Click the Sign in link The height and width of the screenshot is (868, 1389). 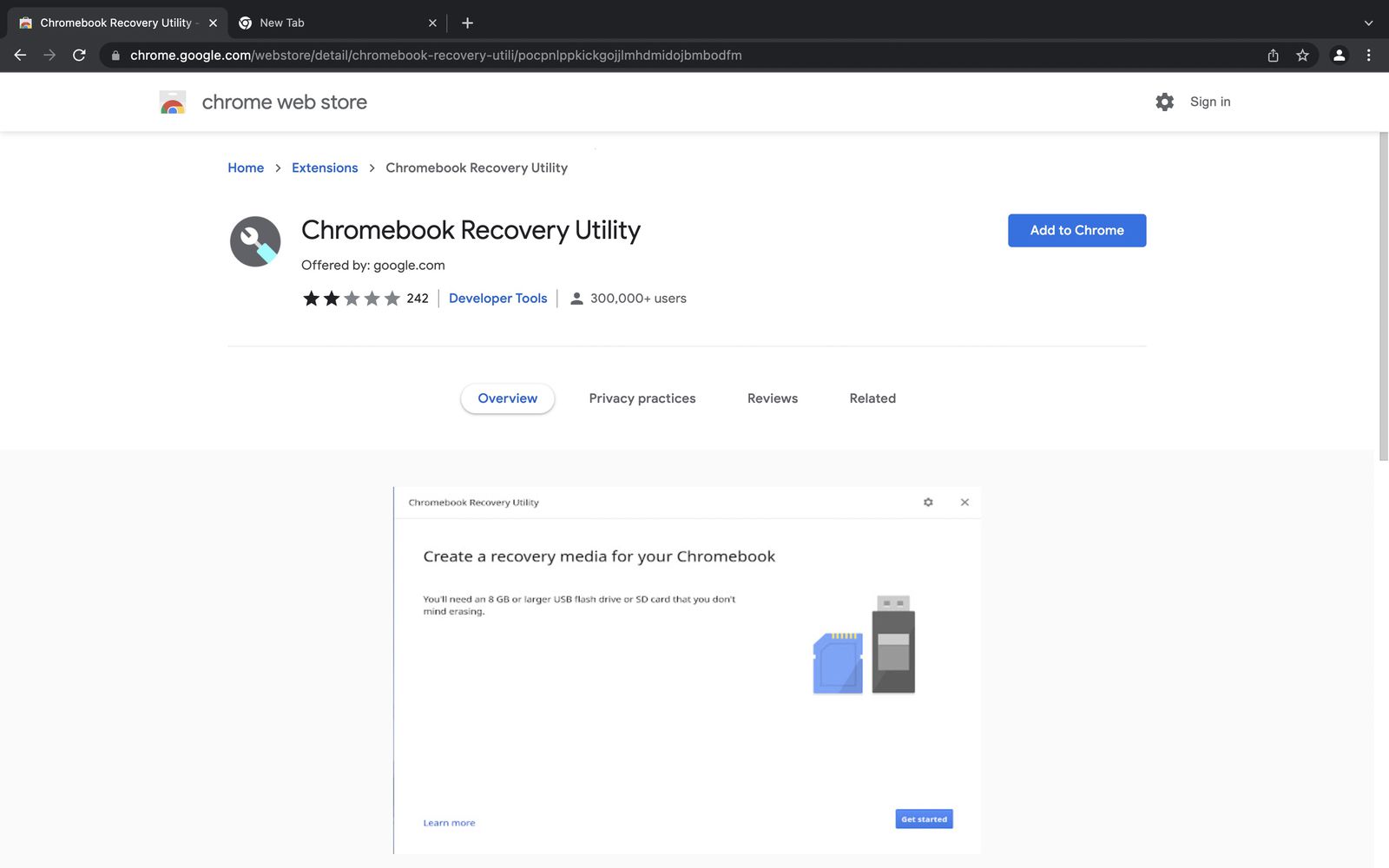click(x=1209, y=102)
